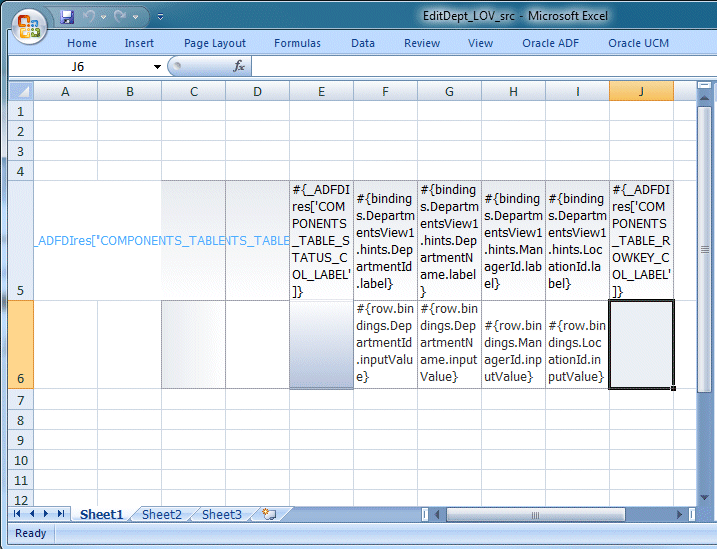
Task: Click row.bindings.DepartmentId.inputValue cell
Action: coord(385,345)
